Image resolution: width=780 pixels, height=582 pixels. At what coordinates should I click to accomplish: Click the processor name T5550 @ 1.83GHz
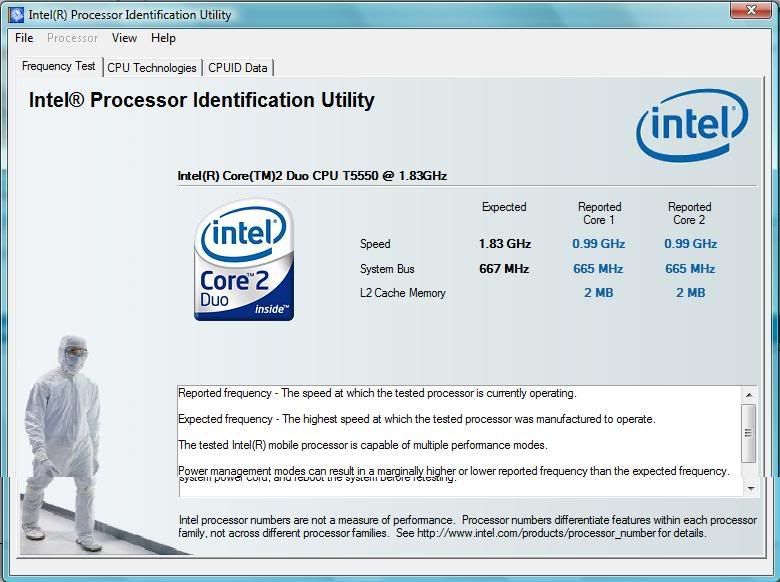pyautogui.click(x=312, y=176)
